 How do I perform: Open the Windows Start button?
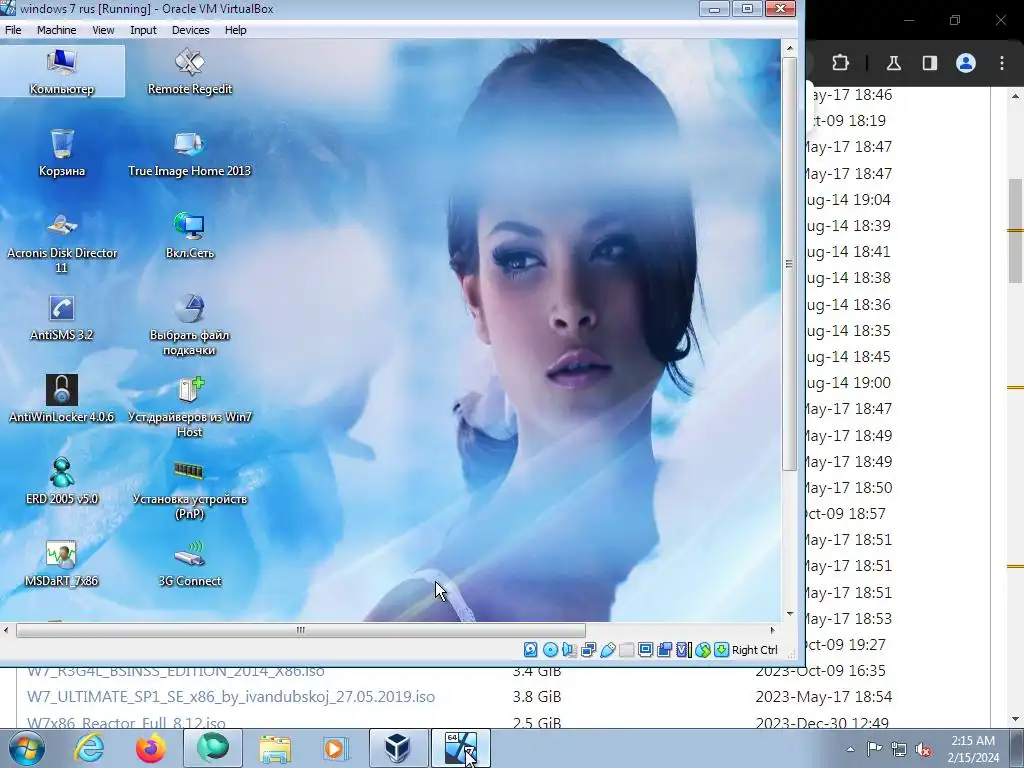coord(27,748)
